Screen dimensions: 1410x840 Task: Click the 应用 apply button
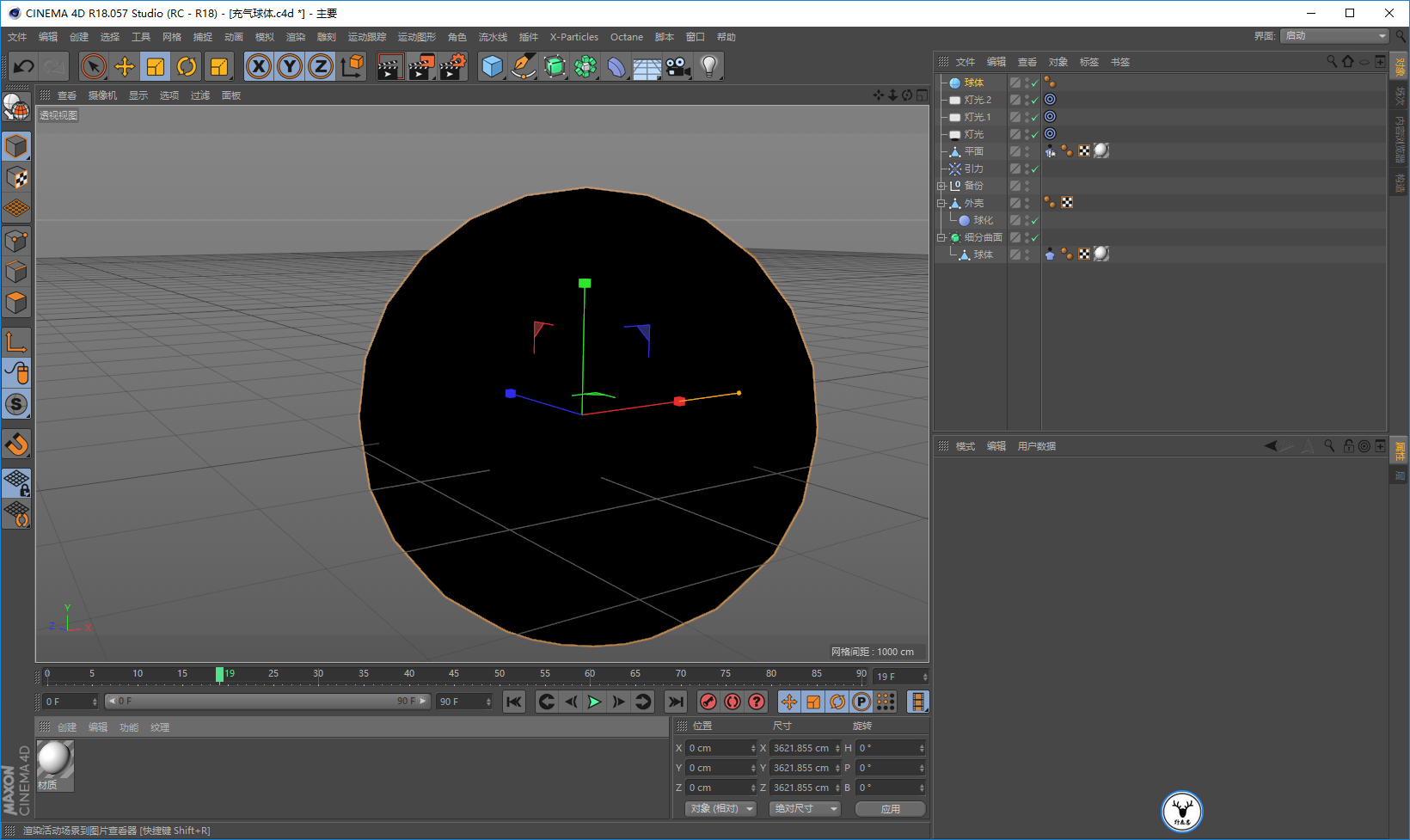tap(891, 809)
